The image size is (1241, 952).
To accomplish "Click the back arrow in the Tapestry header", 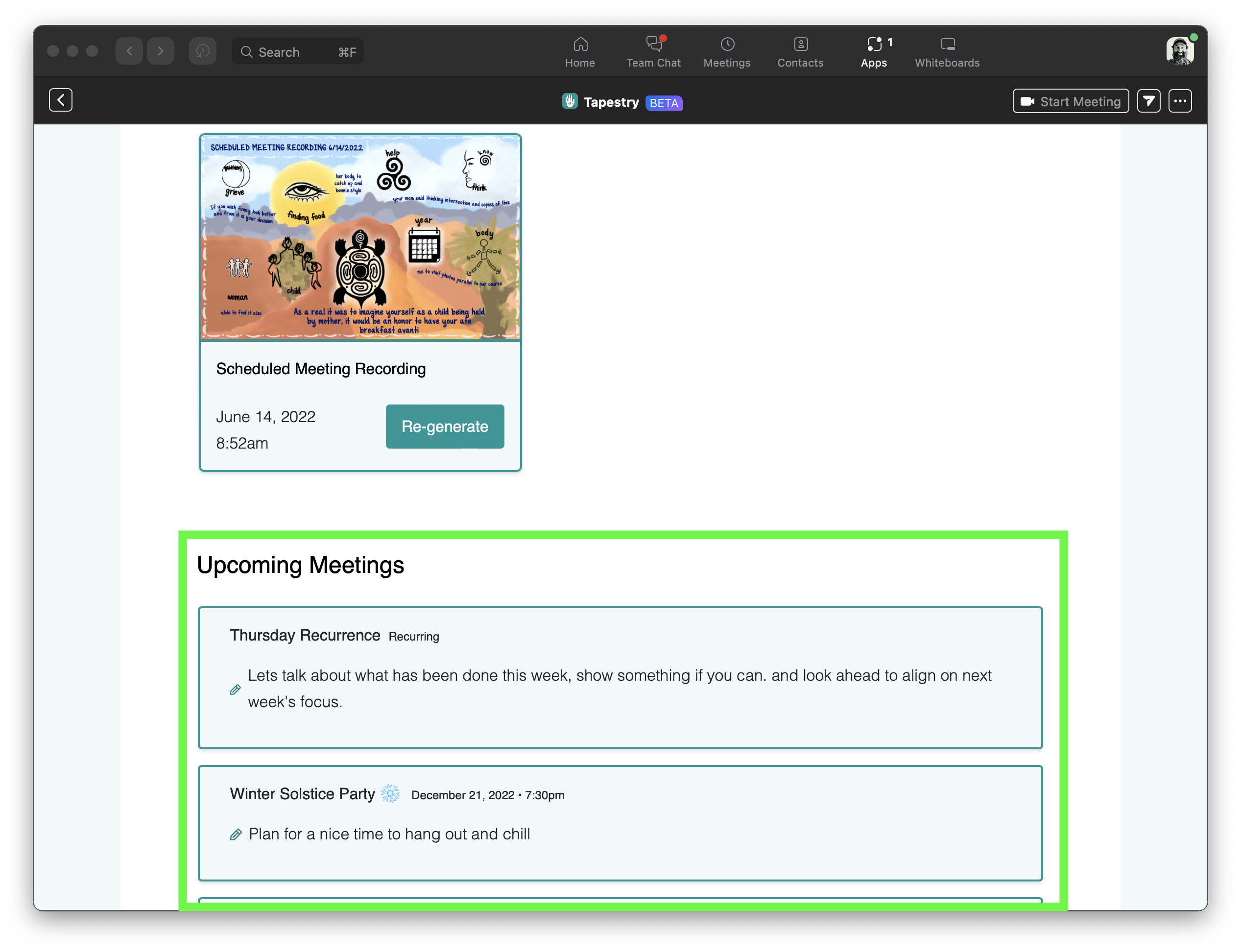I will point(61,100).
